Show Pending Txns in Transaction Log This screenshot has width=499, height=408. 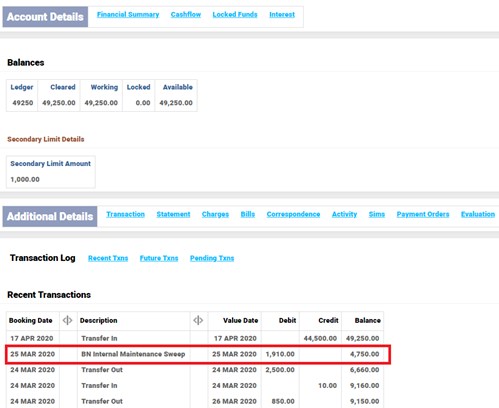(212, 258)
